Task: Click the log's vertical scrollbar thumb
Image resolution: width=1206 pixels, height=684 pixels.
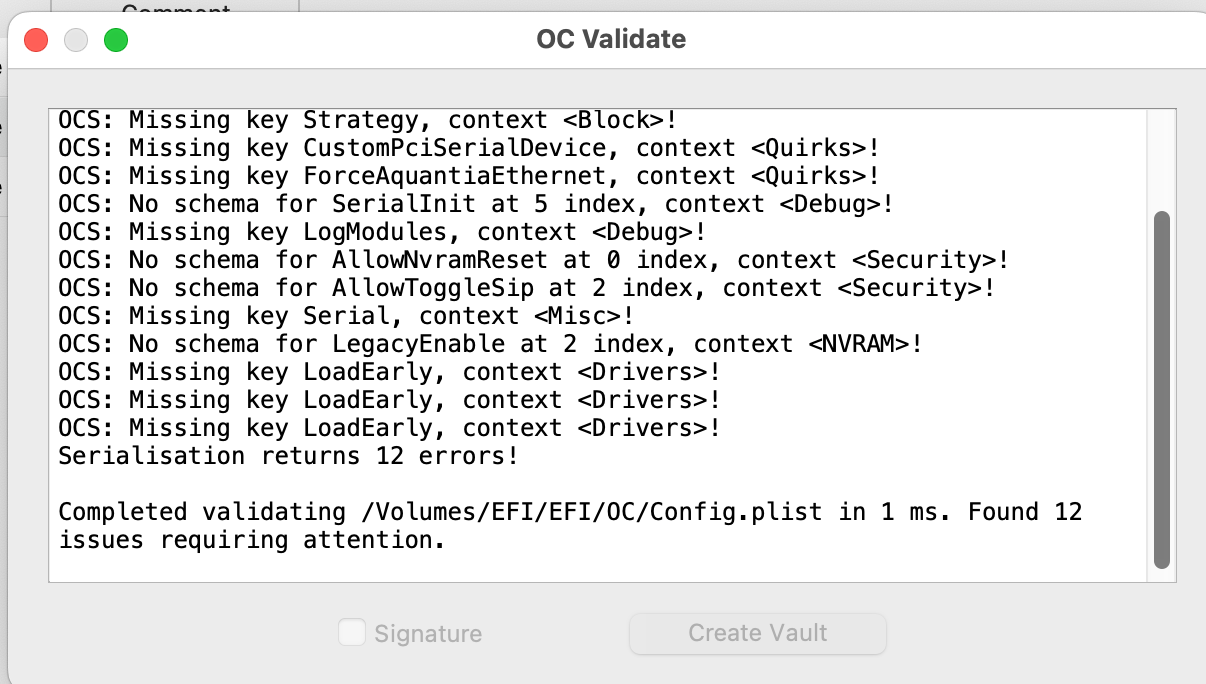Action: pos(1161,390)
